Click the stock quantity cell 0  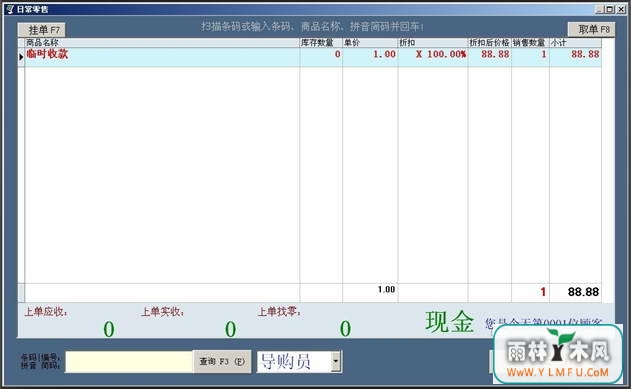pos(321,57)
